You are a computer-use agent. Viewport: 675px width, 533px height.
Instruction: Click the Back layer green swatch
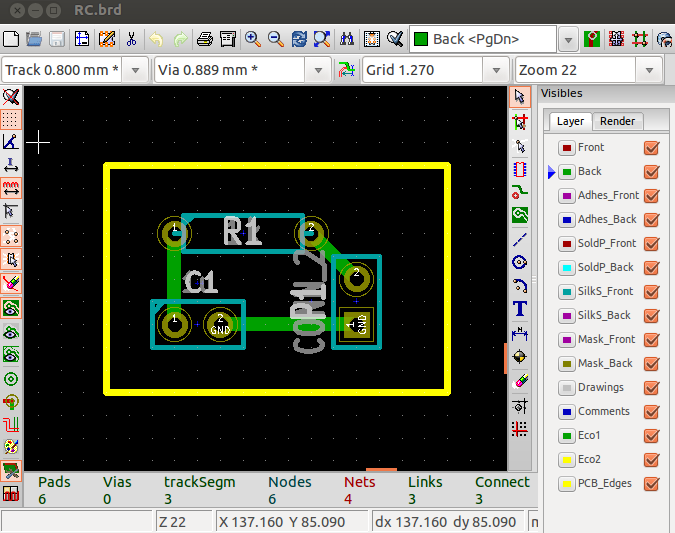click(567, 172)
